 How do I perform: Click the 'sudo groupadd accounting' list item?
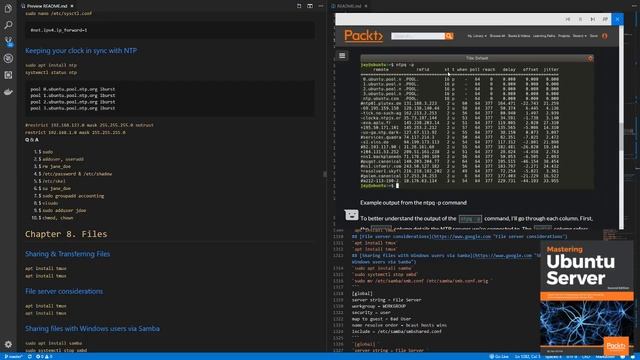click(73, 196)
